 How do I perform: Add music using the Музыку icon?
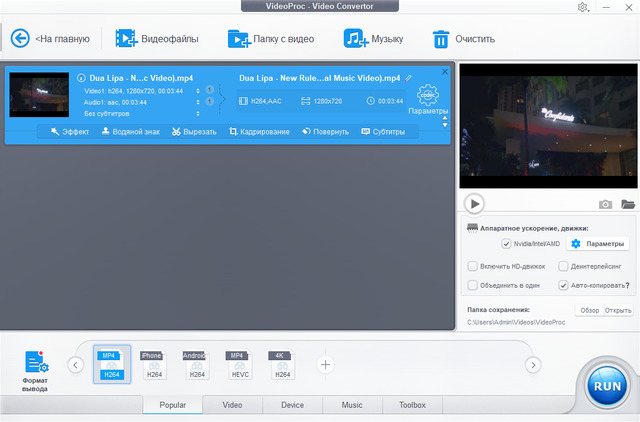click(x=354, y=39)
